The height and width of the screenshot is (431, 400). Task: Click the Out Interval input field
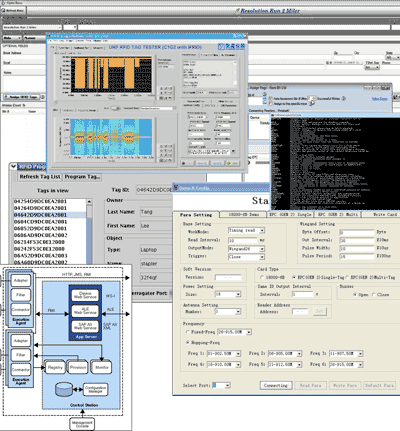click(x=357, y=240)
